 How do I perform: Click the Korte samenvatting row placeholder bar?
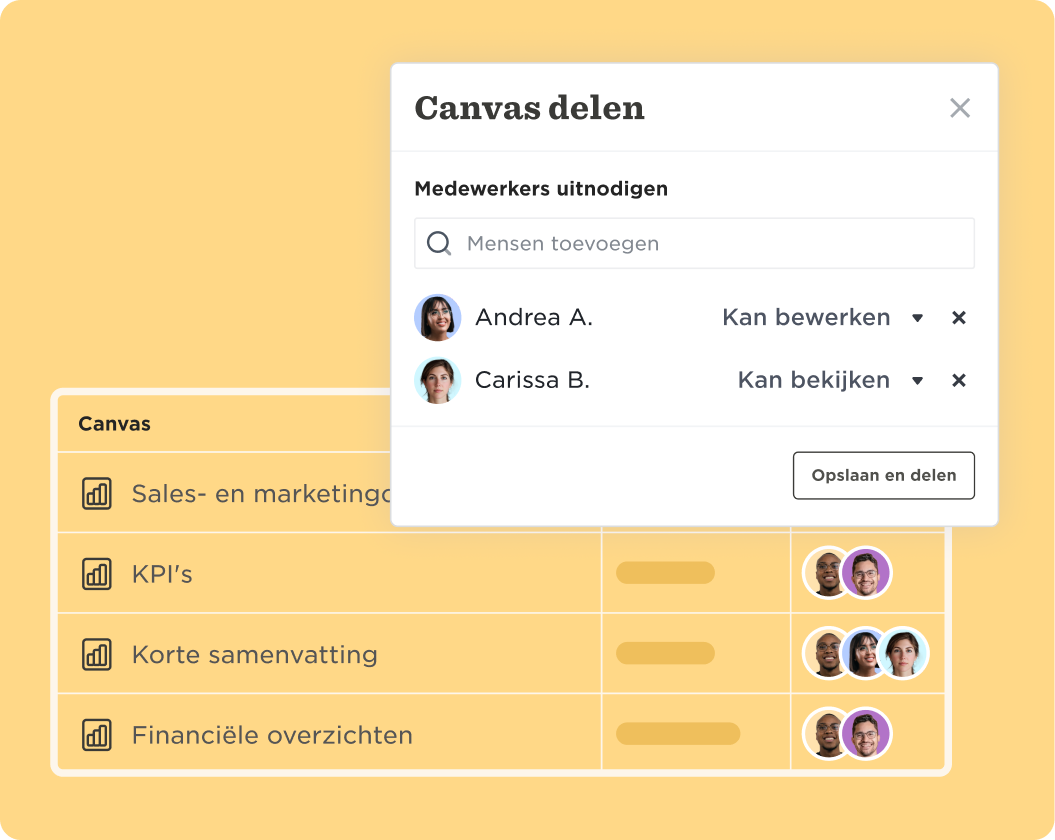pos(665,653)
